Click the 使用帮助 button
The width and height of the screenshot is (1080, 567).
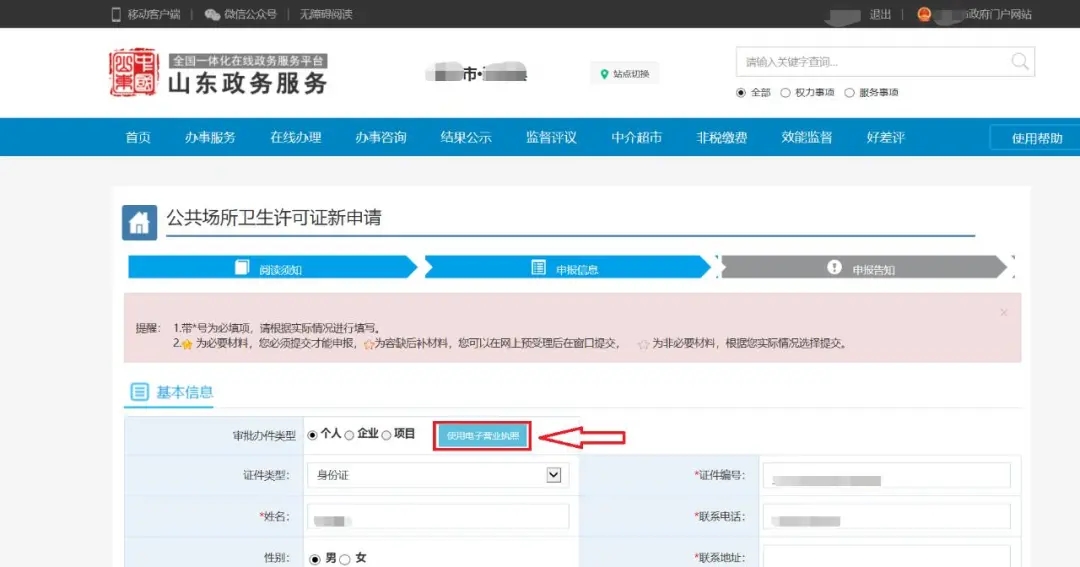click(x=1036, y=138)
